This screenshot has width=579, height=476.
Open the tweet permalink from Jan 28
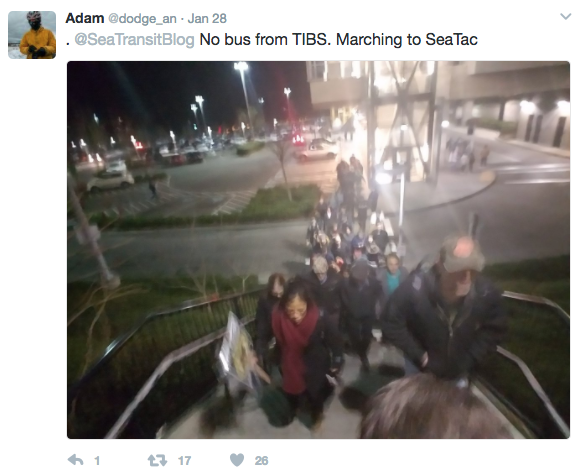[207, 18]
